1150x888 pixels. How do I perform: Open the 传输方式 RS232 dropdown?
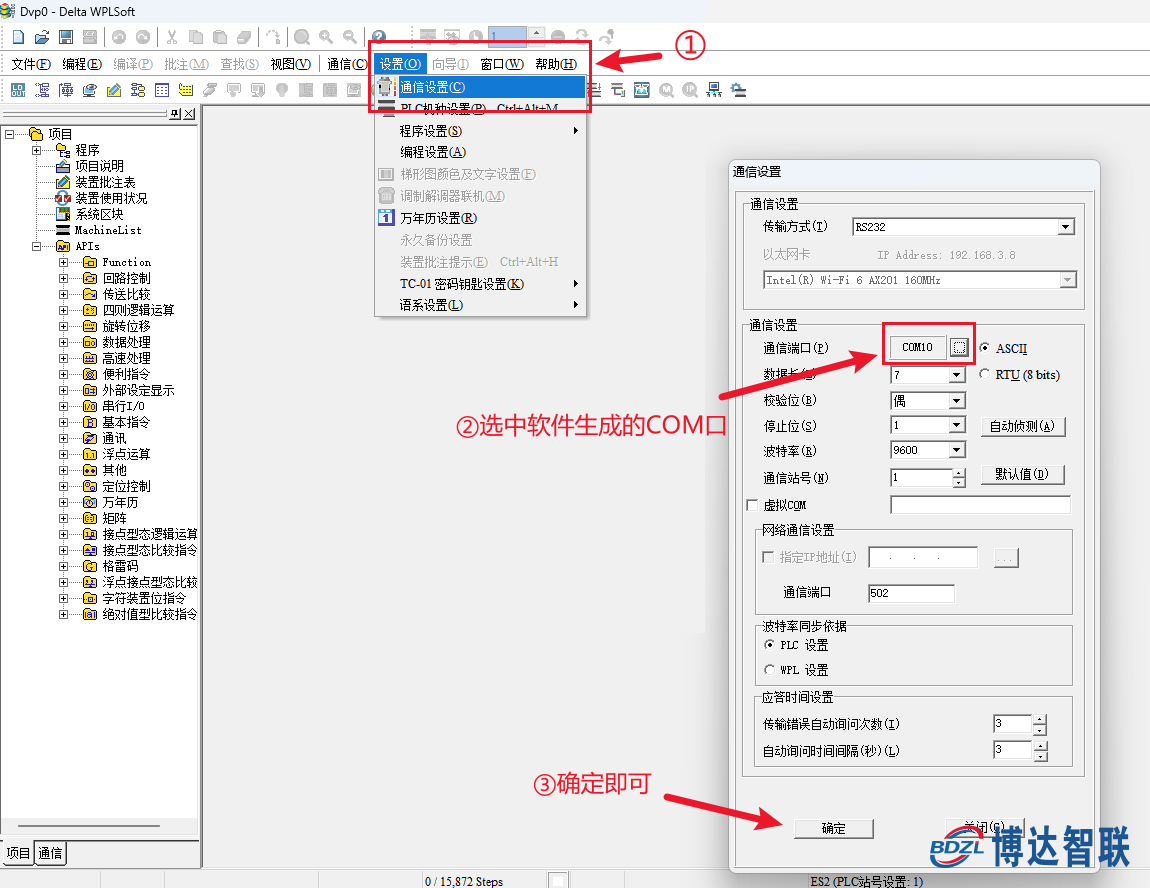[1065, 227]
